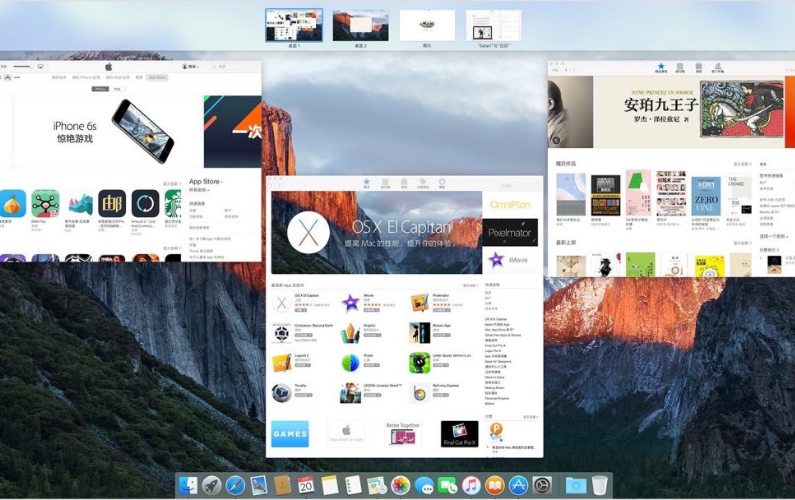Select iPhone segment in iTunes window
The height and width of the screenshot is (500, 795).
100,89
